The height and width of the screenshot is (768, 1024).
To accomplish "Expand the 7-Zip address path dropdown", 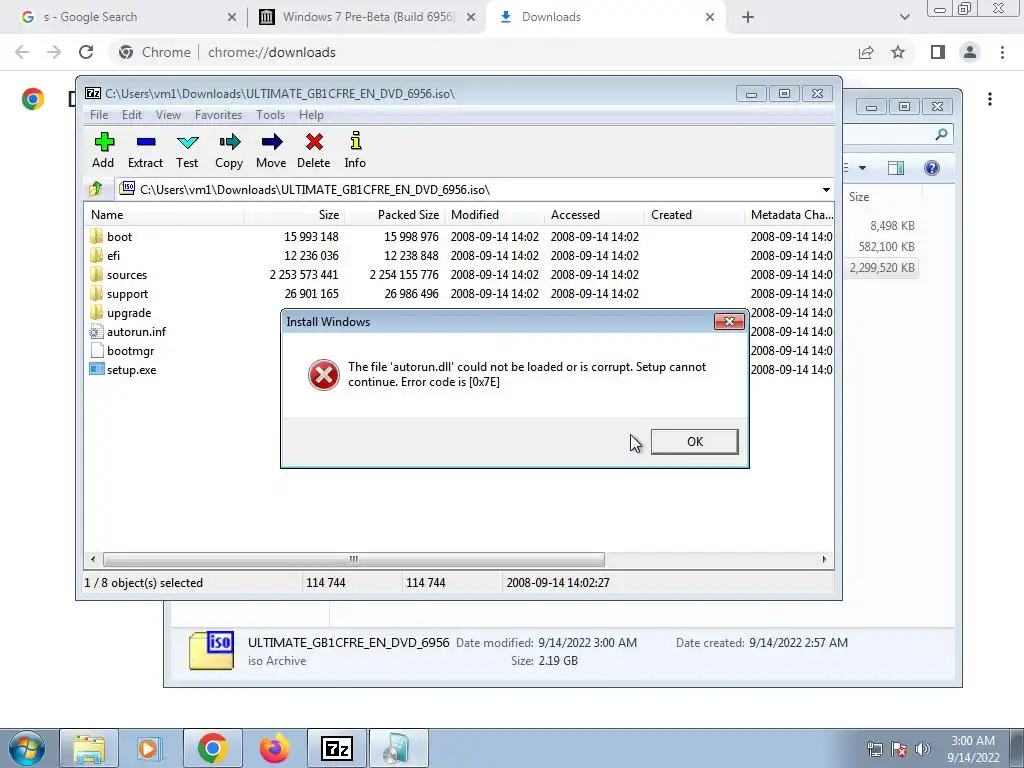I will [x=825, y=189].
